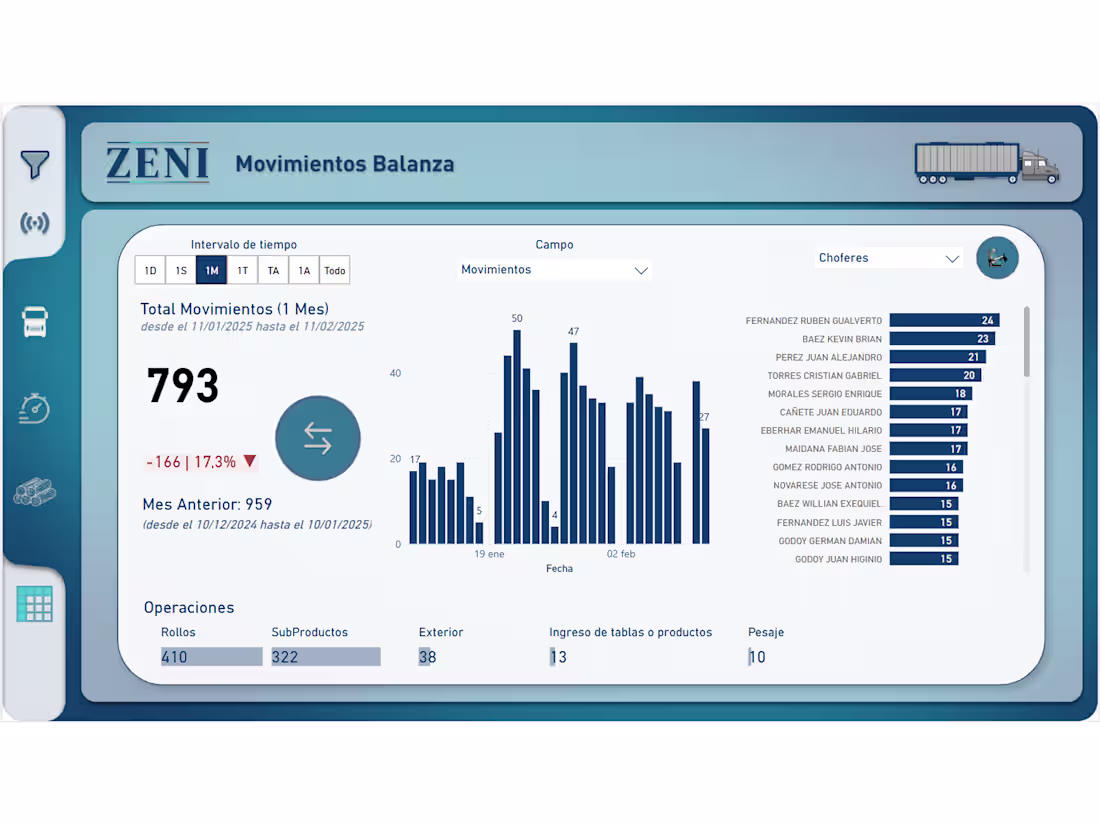Viewport: 1100px width, 825px height.
Task: Select the stopwatch icon in the sidebar
Action: click(x=34, y=410)
